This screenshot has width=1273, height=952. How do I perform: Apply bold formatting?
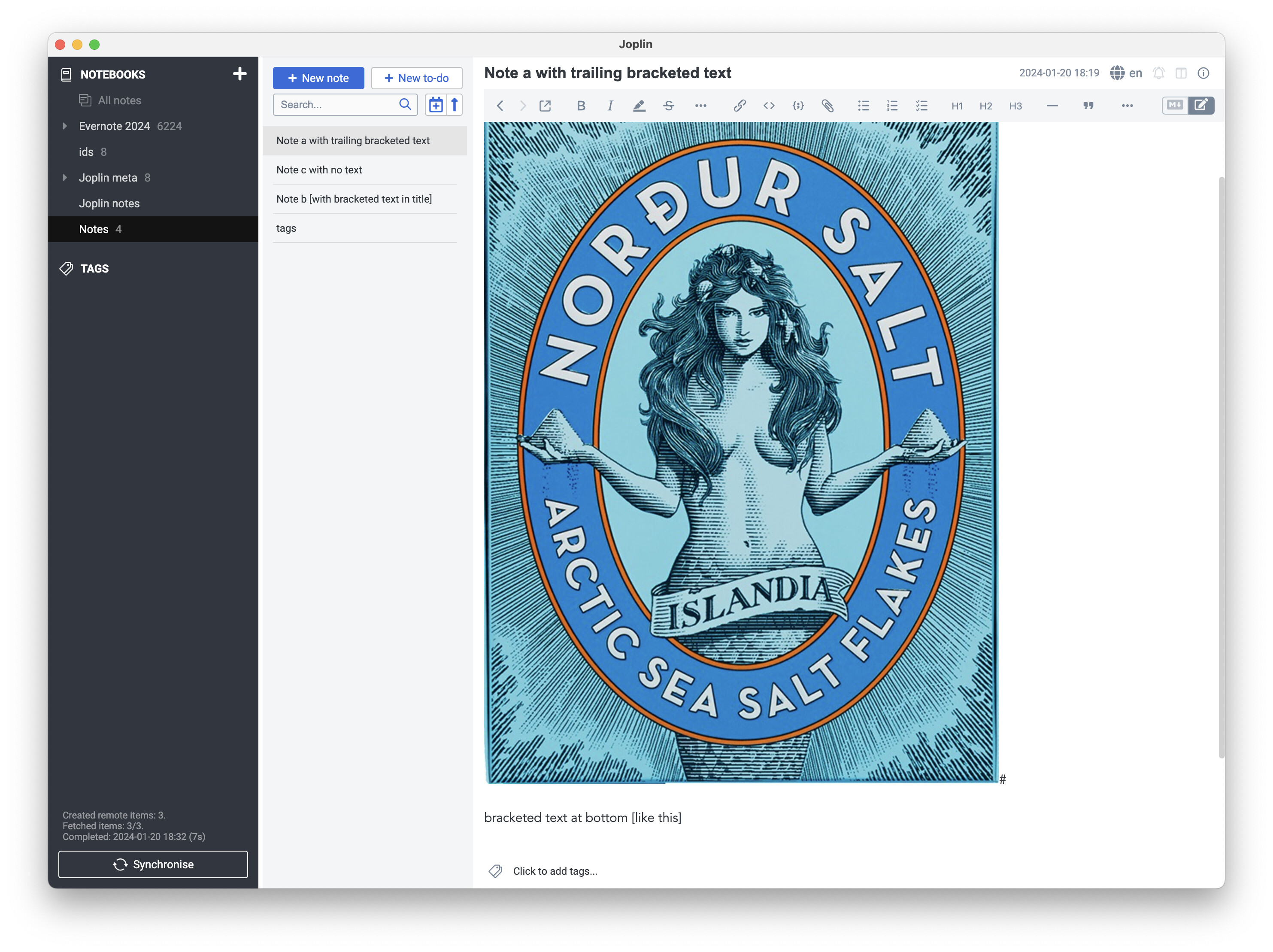point(581,106)
